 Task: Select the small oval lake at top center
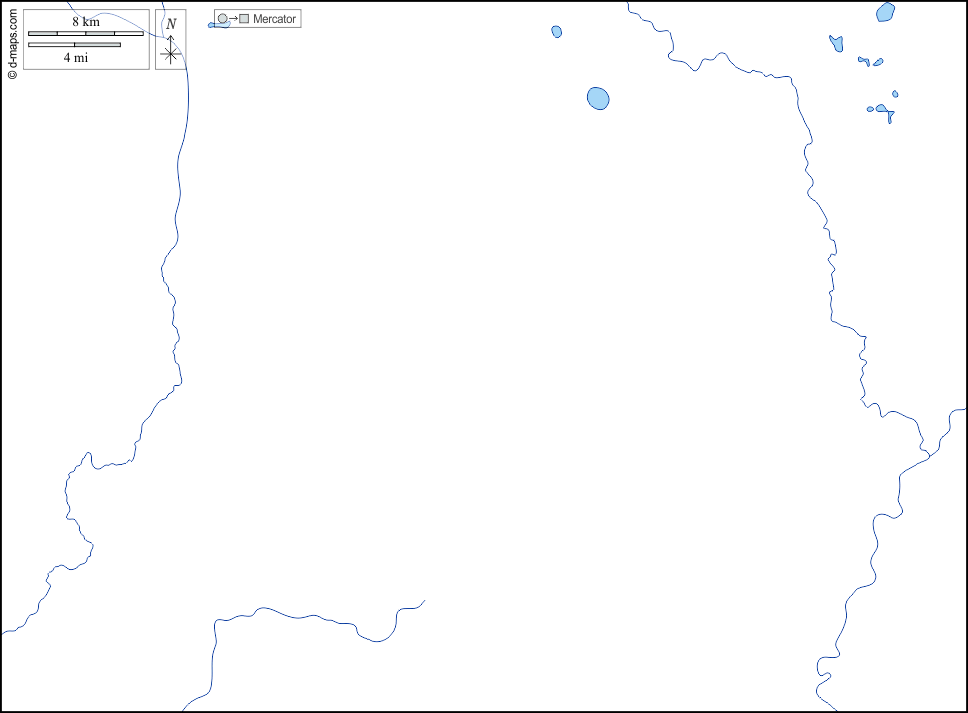[x=557, y=32]
